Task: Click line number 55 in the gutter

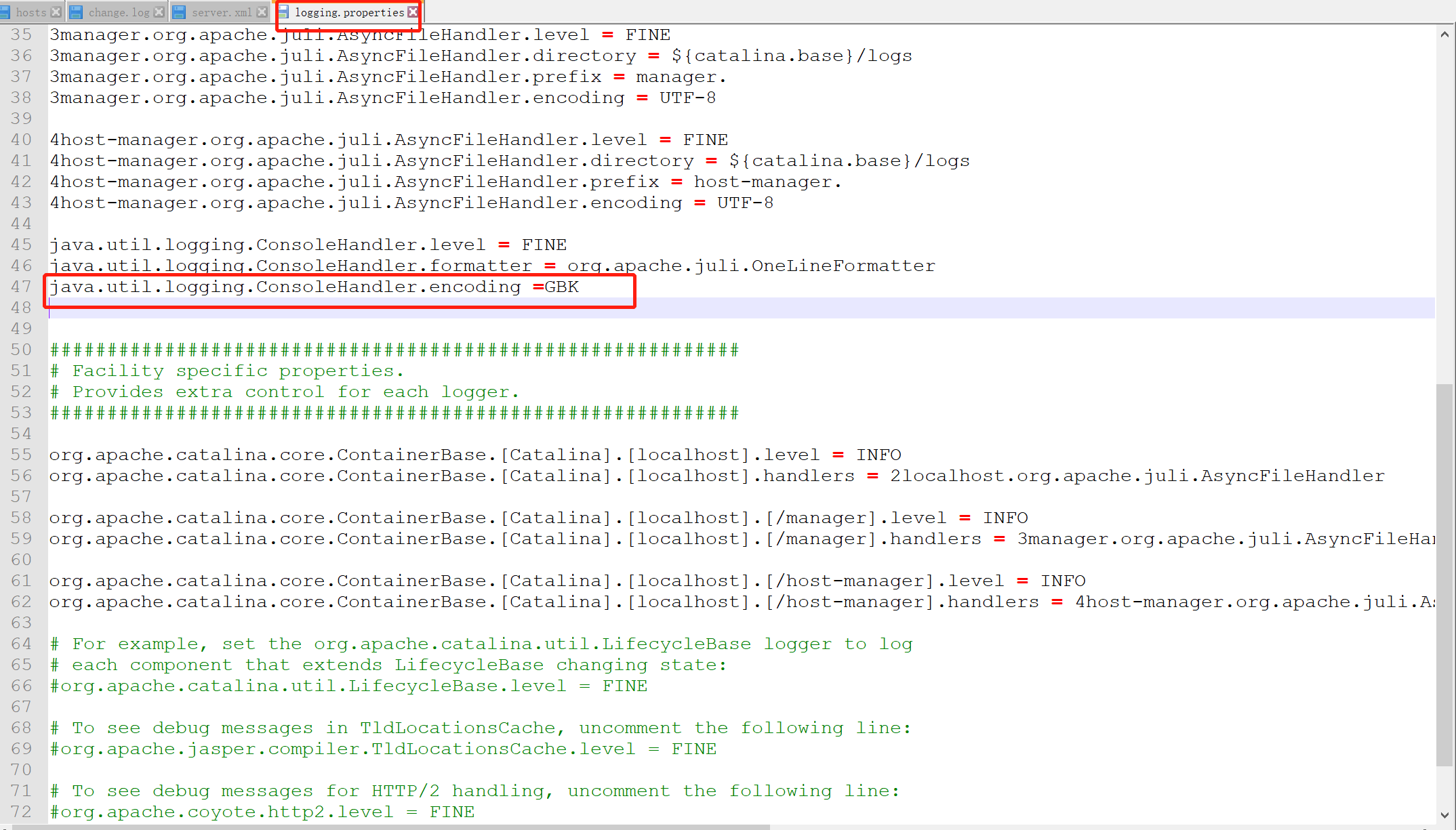Action: pos(20,454)
